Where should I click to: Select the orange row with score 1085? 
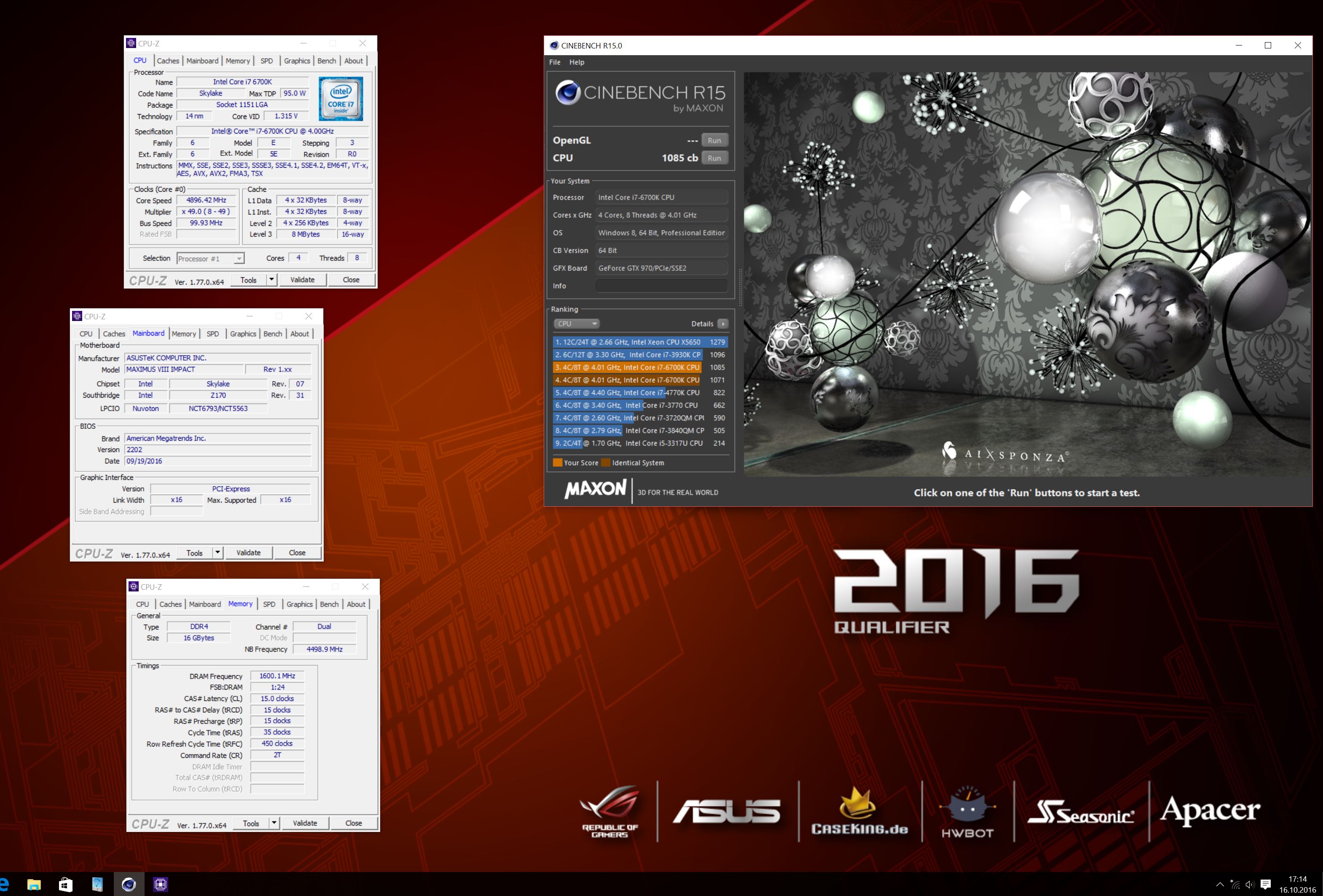[x=640, y=367]
